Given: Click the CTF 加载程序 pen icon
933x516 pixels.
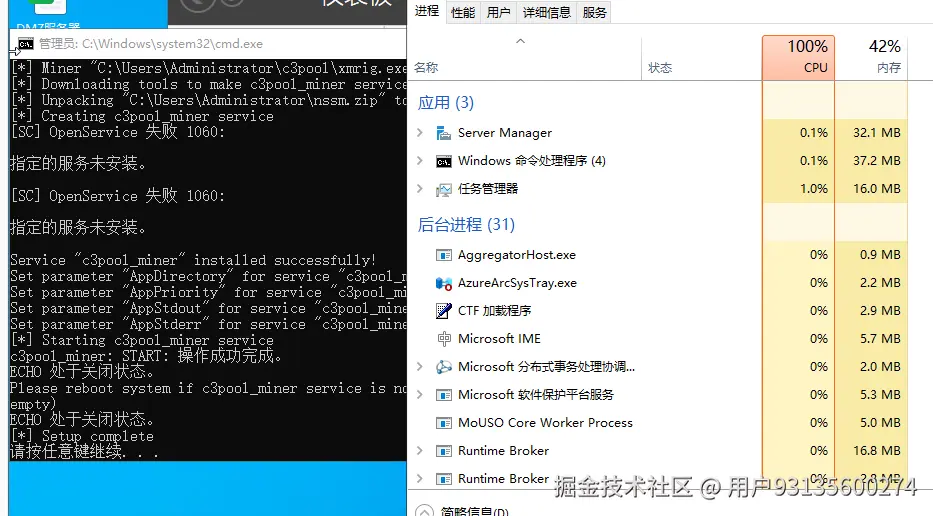Looking at the screenshot, I should point(444,311).
